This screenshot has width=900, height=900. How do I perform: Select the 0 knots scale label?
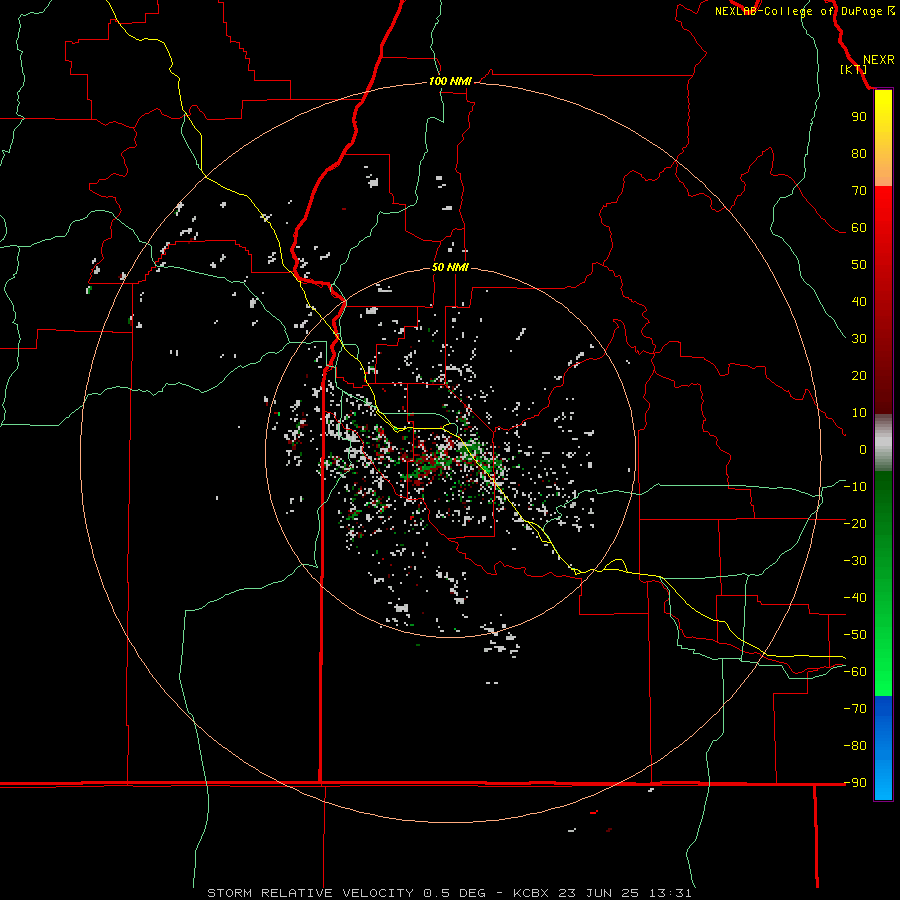coord(863,450)
